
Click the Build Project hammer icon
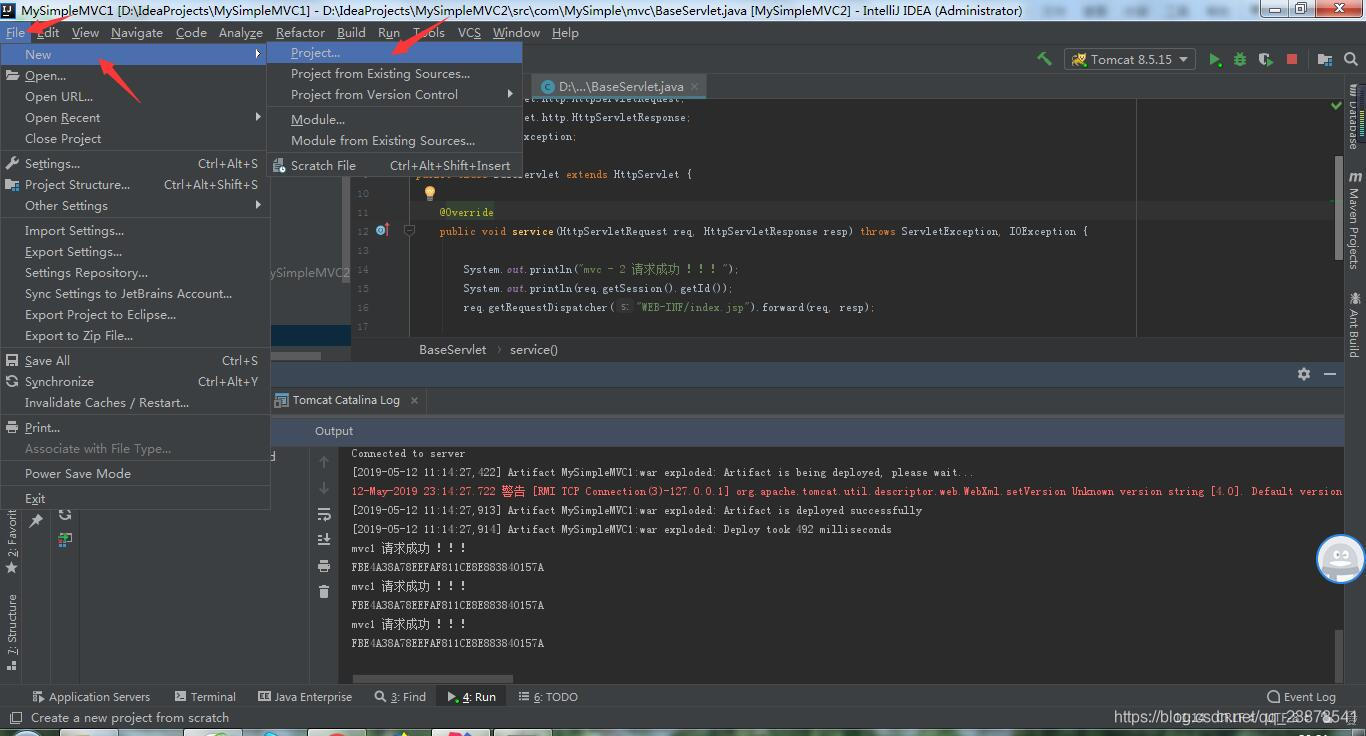pos(1044,59)
